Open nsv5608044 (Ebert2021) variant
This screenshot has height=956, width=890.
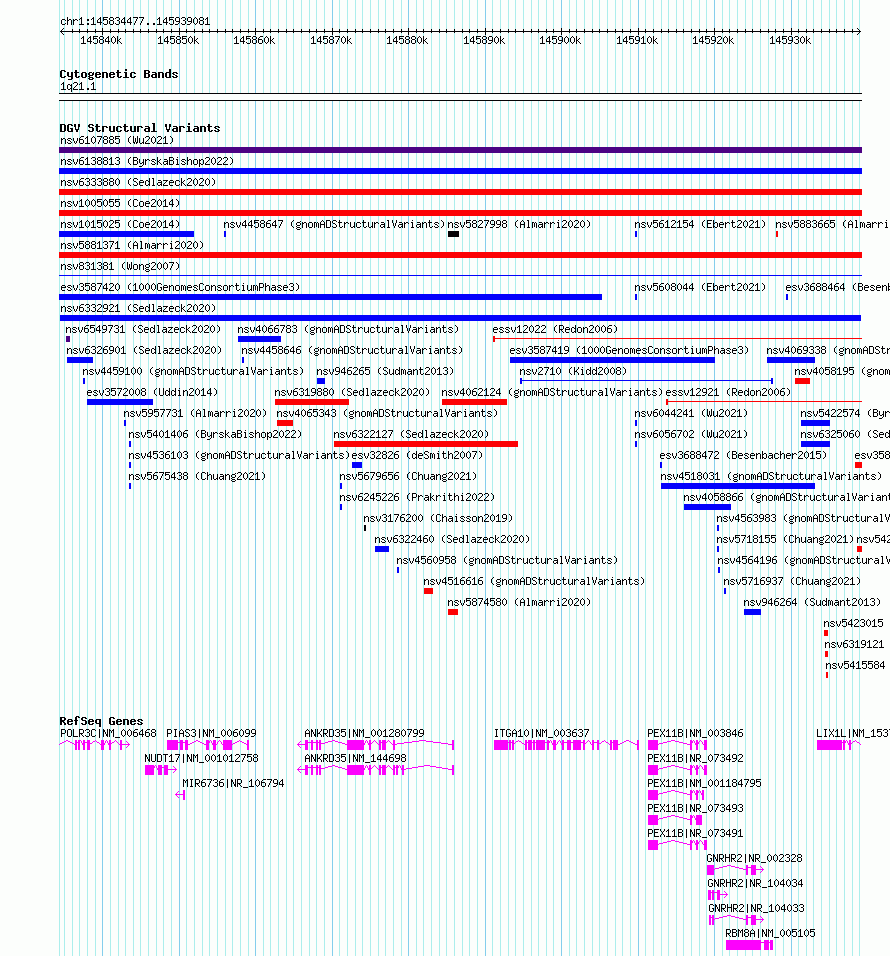pyautogui.click(x=700, y=287)
